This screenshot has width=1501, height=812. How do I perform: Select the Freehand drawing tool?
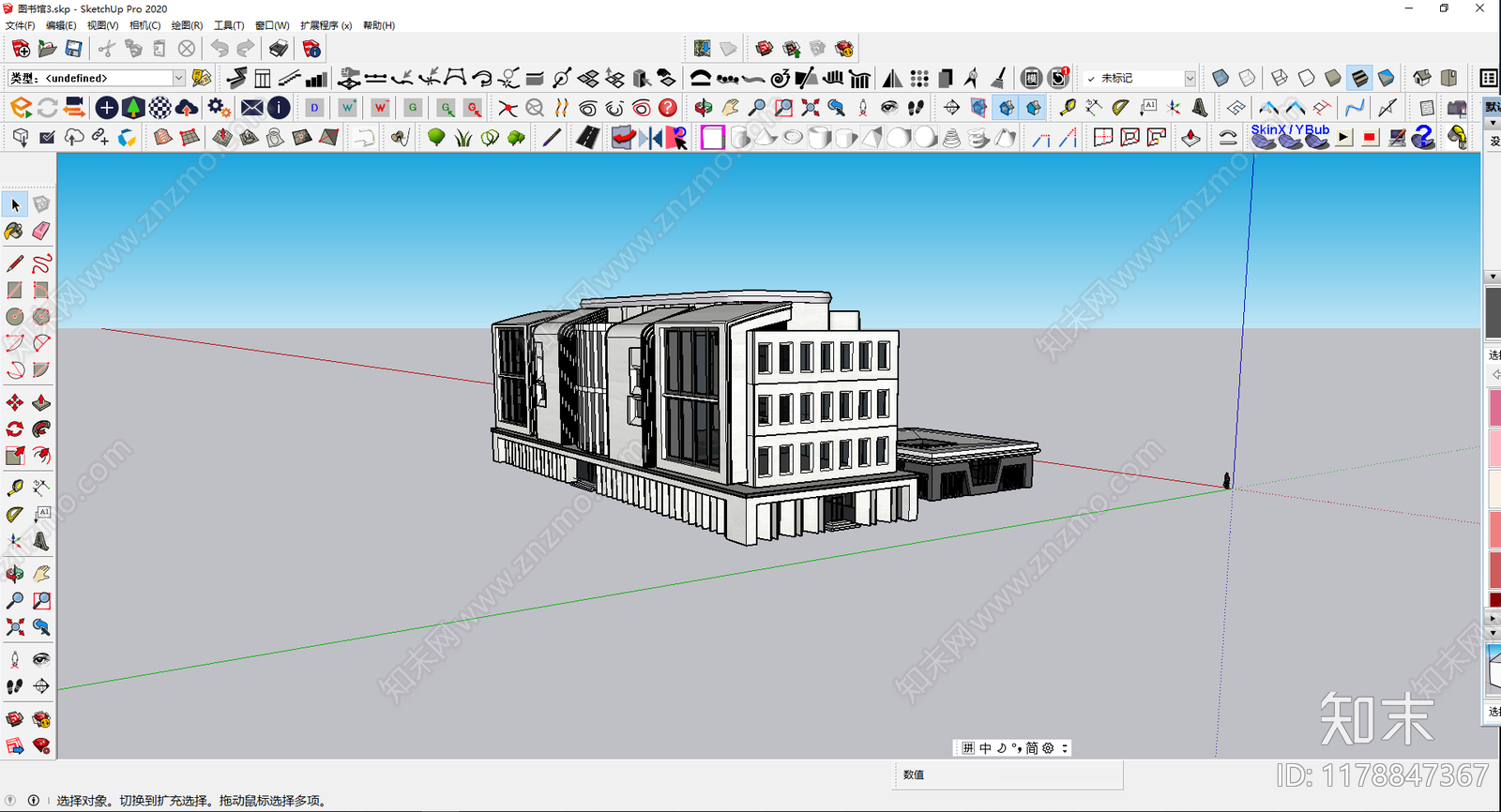coord(41,263)
